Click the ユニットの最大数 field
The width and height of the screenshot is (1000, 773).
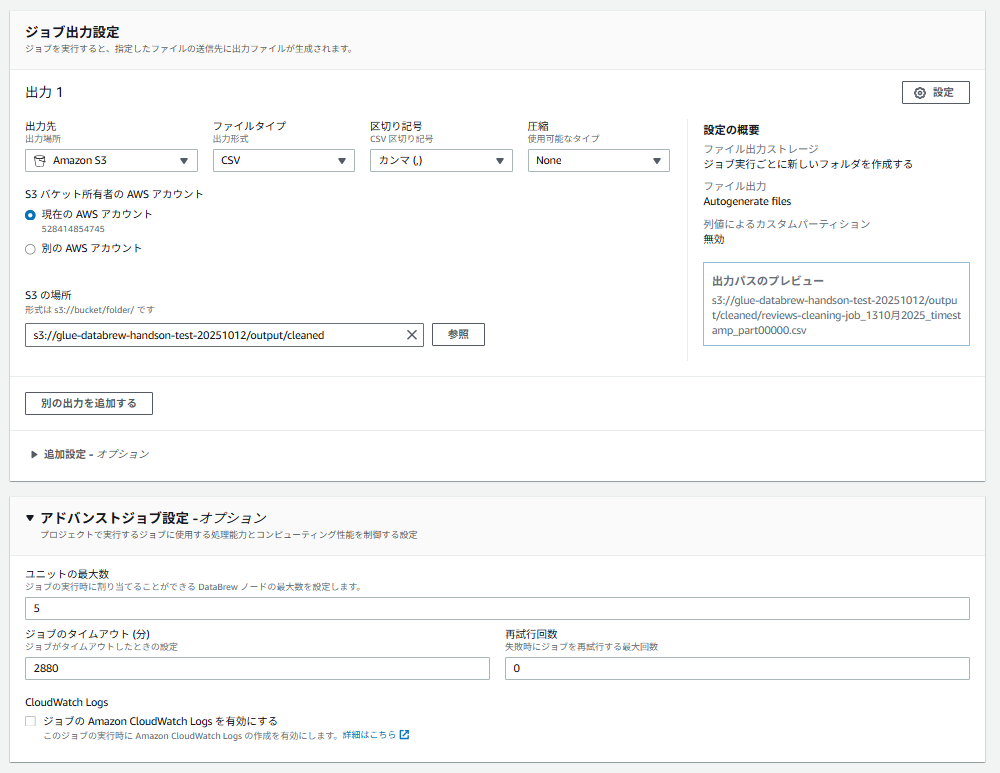point(497,608)
